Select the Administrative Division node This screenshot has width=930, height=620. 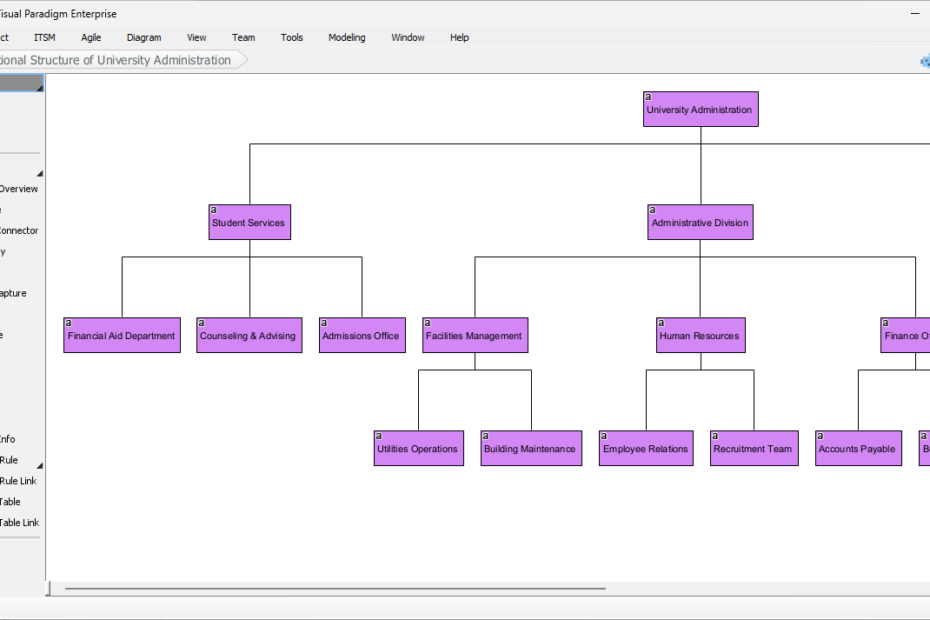coord(700,224)
